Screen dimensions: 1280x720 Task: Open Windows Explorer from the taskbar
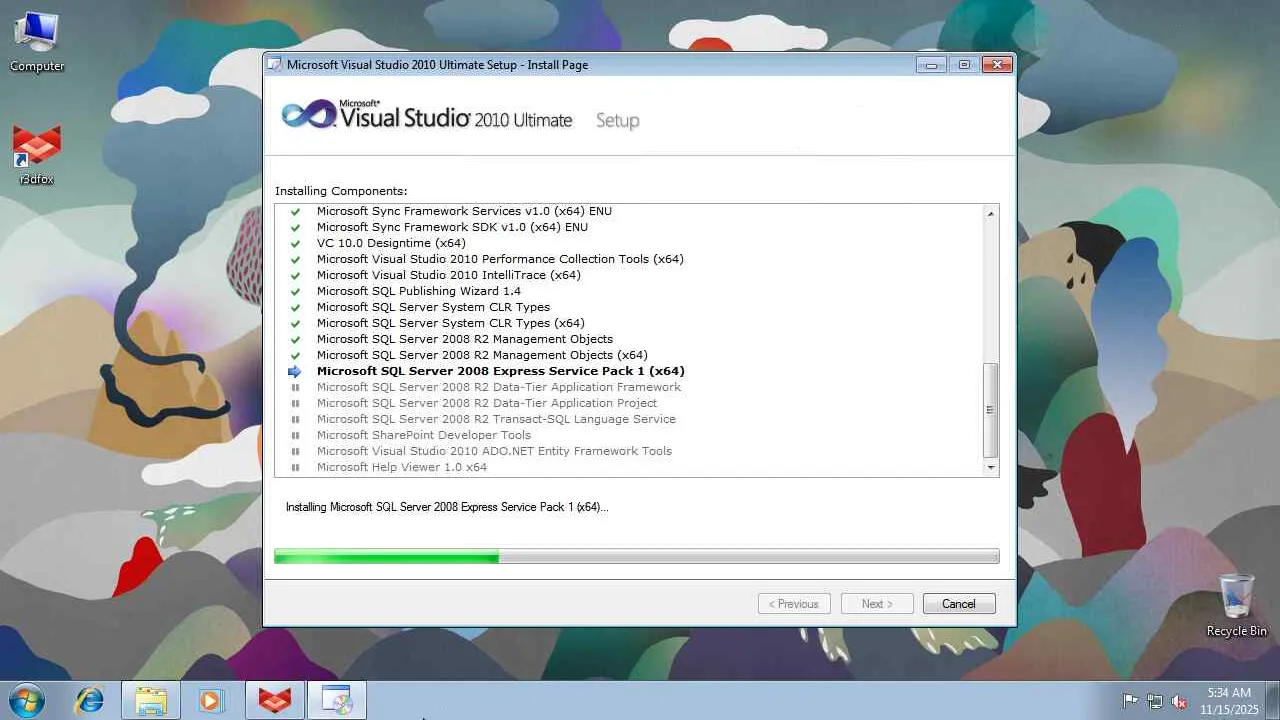point(151,700)
